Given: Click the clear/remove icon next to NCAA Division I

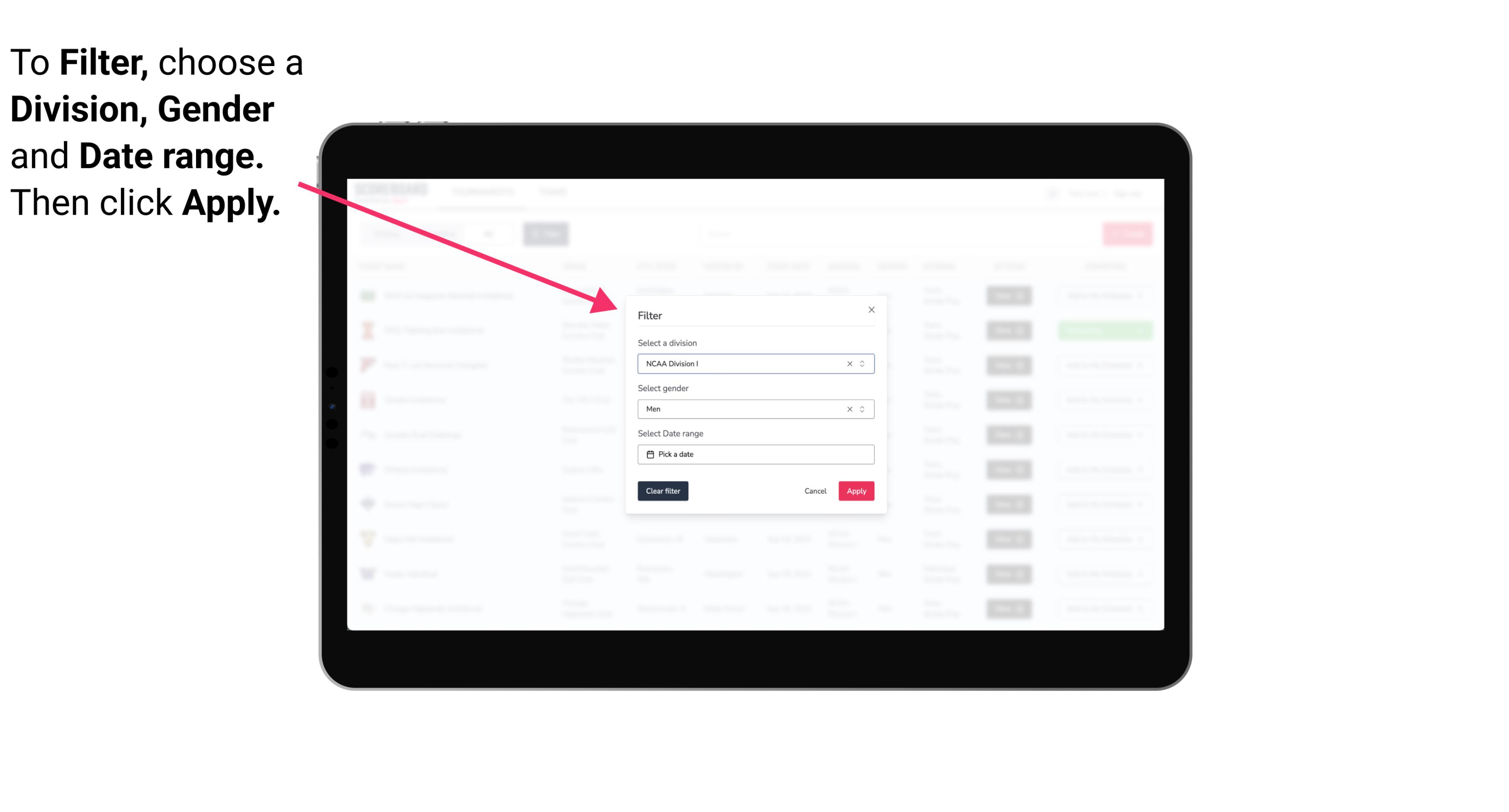Looking at the screenshot, I should [x=849, y=364].
